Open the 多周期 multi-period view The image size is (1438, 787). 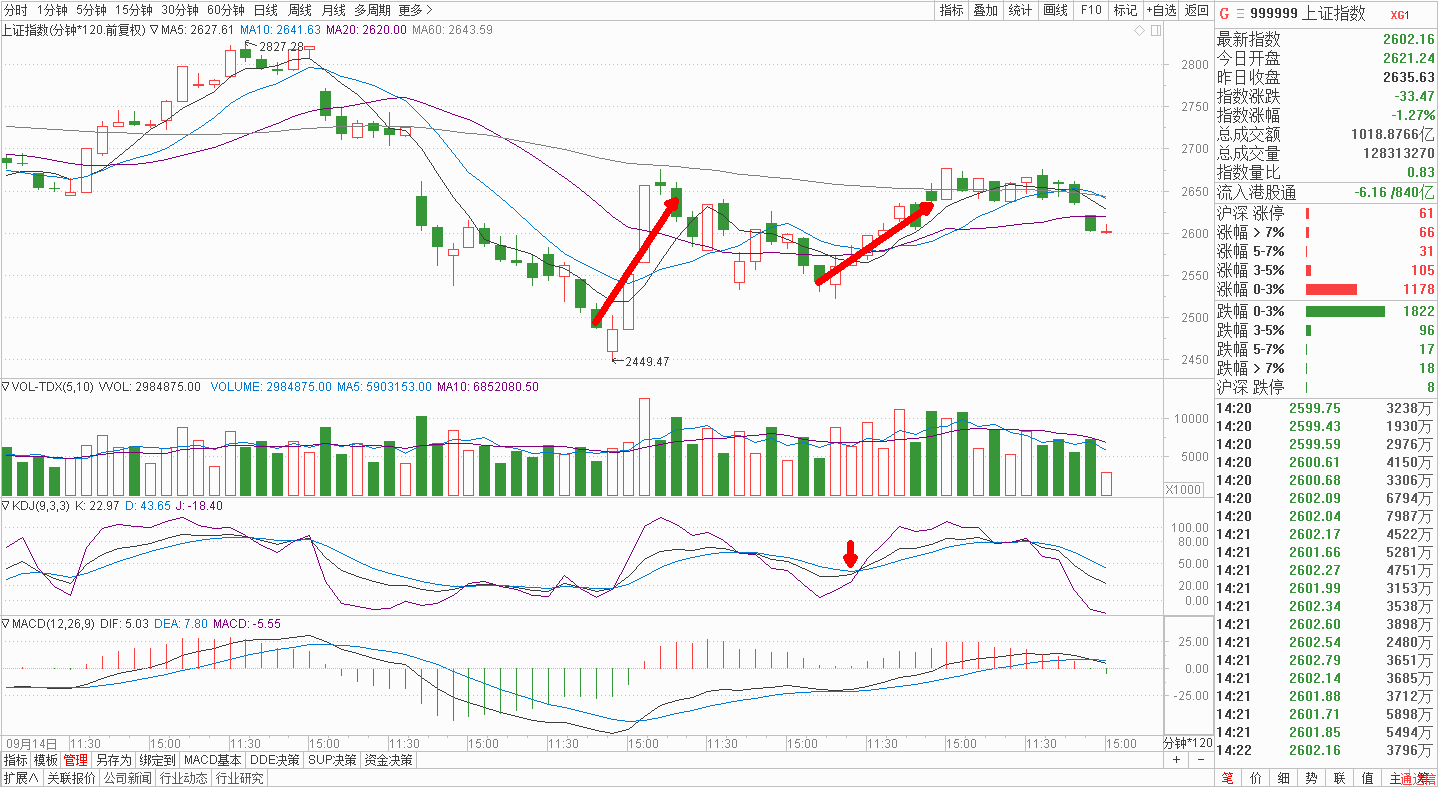[372, 10]
